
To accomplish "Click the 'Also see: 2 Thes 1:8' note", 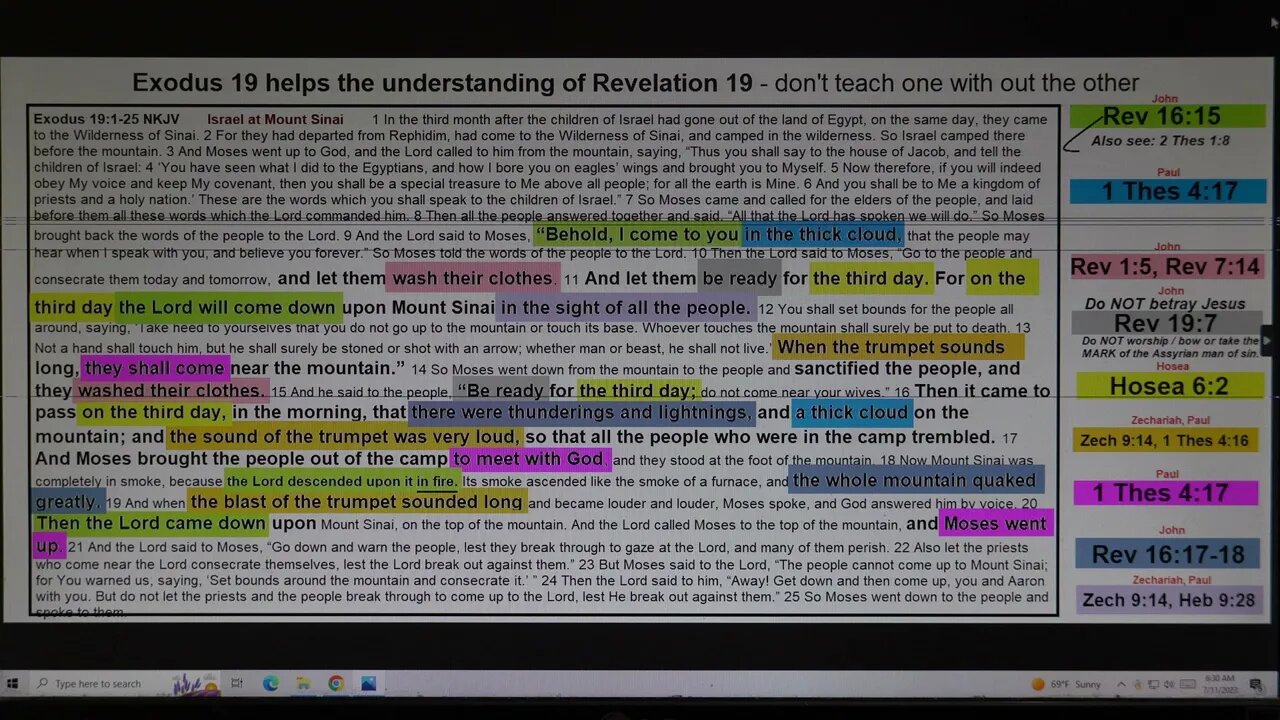I will click(x=1160, y=141).
